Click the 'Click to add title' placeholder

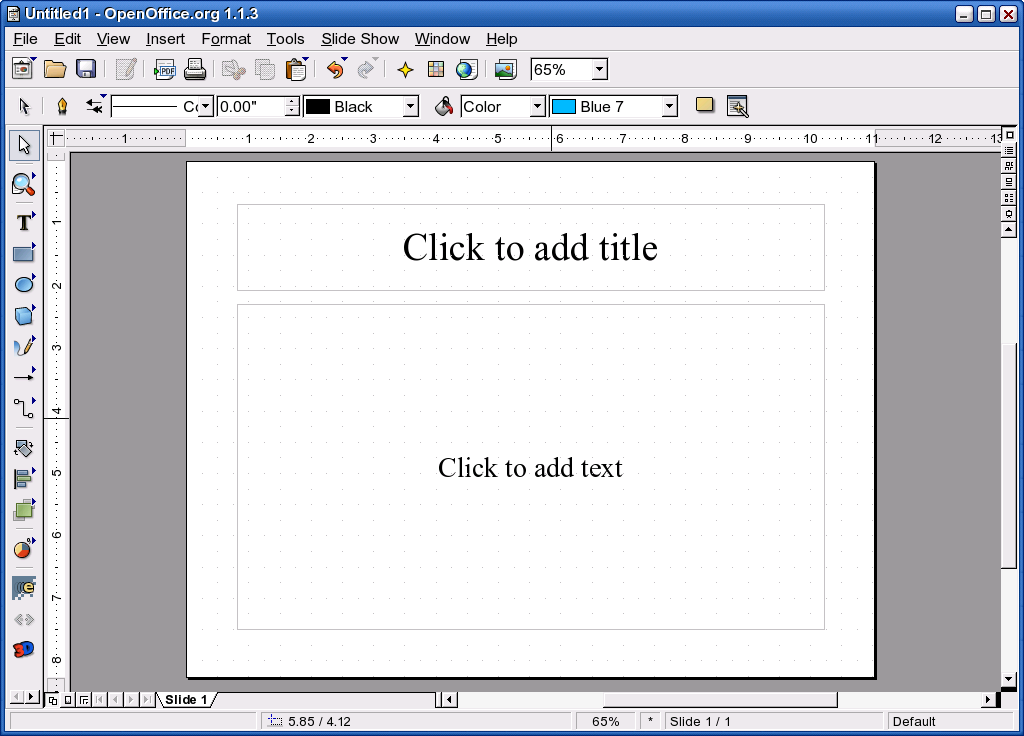(x=530, y=248)
